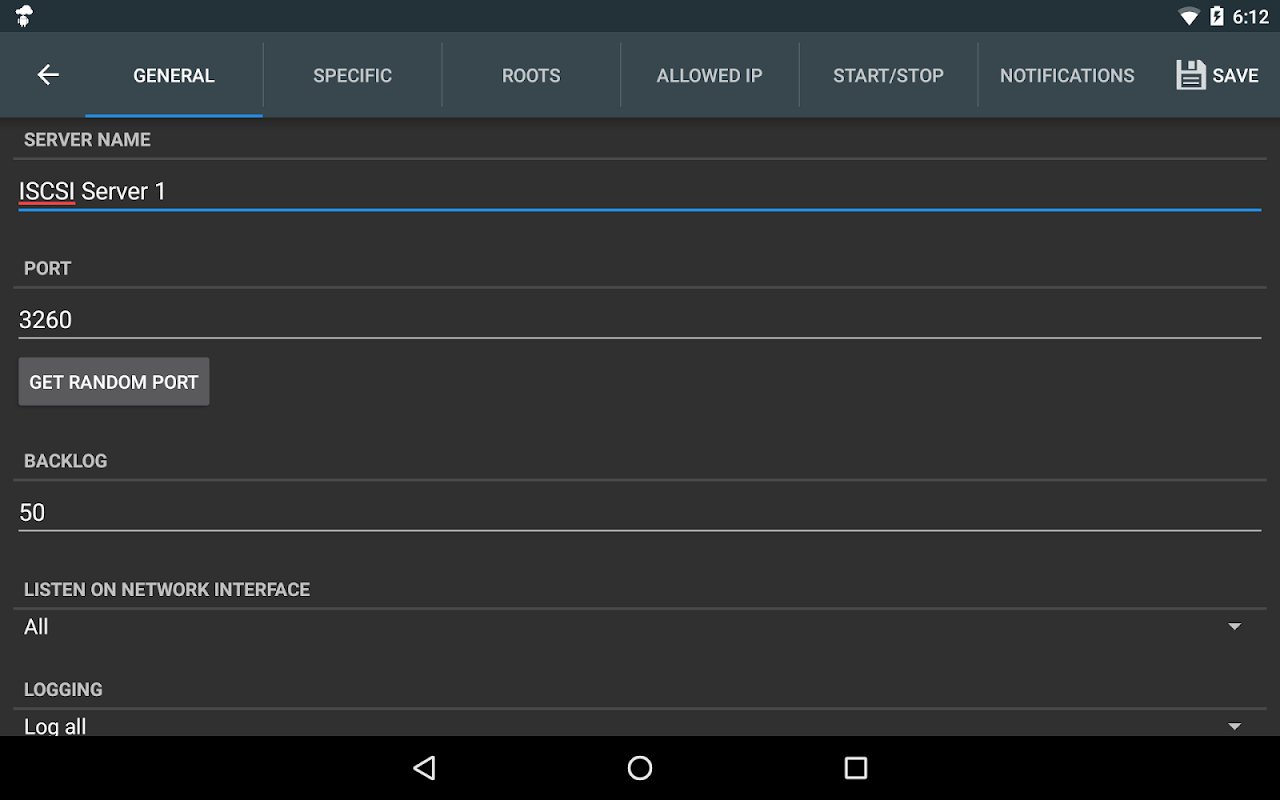Tap the back arrow icon
The image size is (1280, 800).
tap(48, 75)
